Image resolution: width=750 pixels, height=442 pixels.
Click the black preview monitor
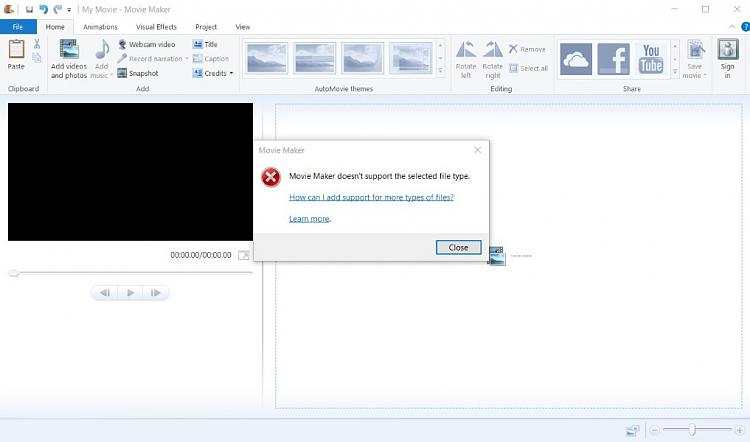pos(130,172)
